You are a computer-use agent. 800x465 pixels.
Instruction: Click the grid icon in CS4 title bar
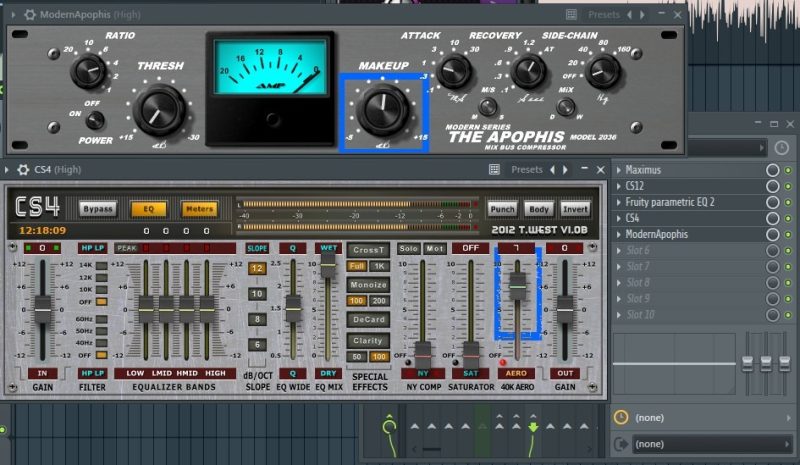494,169
